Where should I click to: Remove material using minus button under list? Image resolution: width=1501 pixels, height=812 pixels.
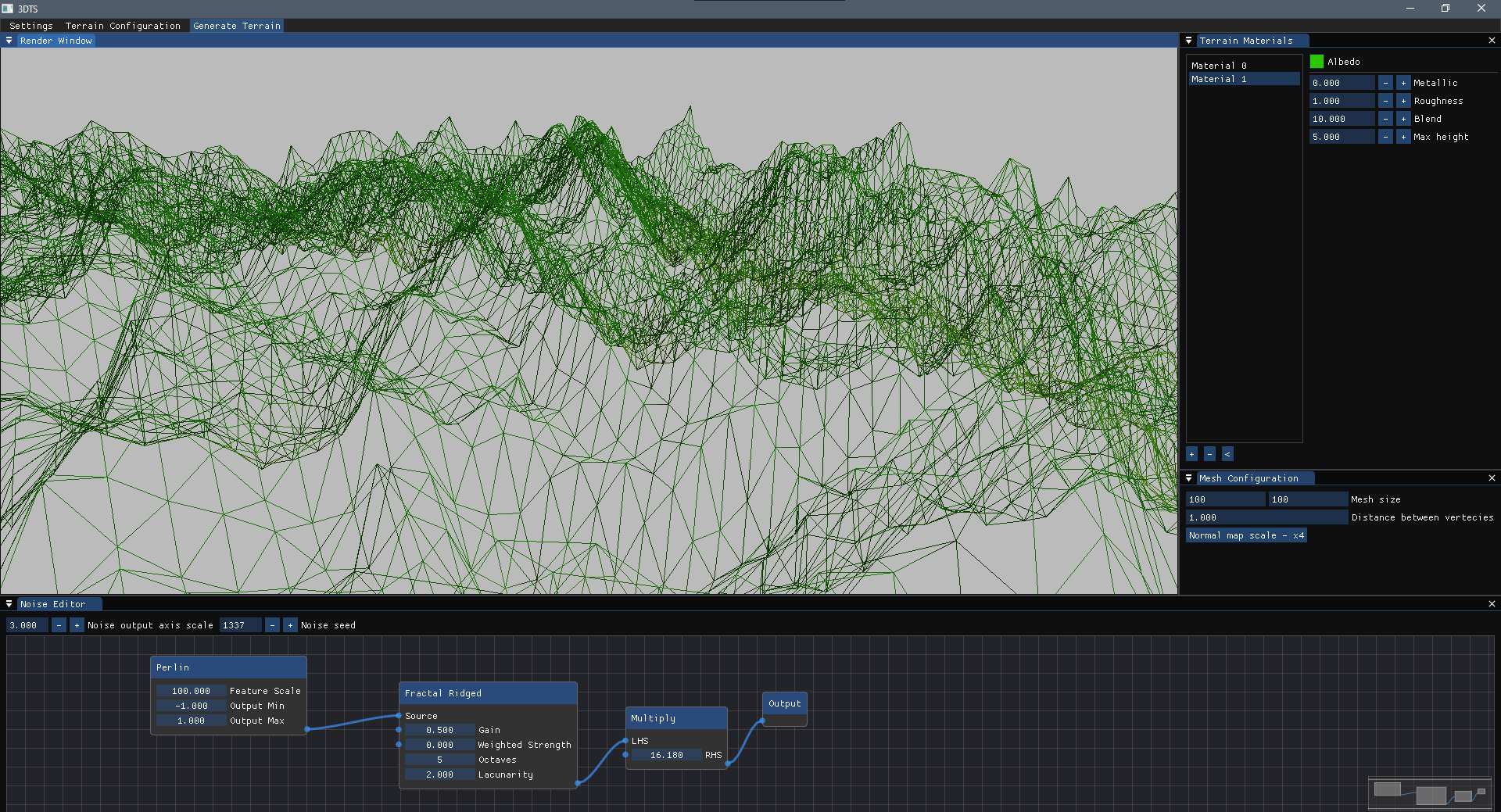click(x=1209, y=454)
